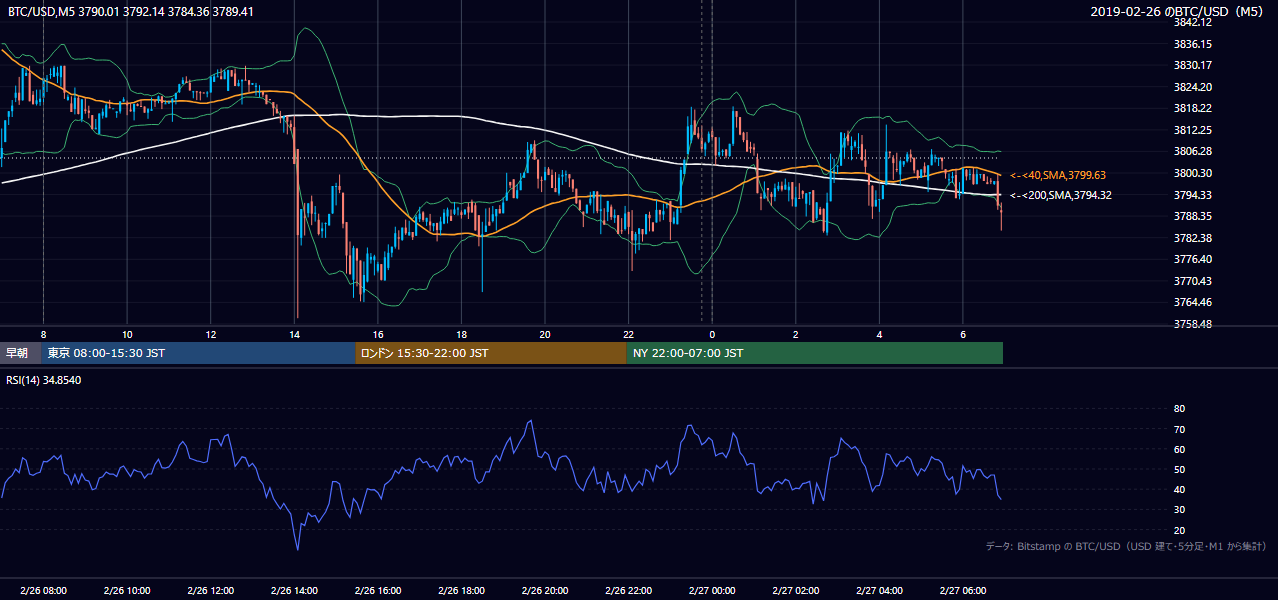Click bottom date label 2/26 08:00
The image size is (1278, 600).
tap(43, 591)
